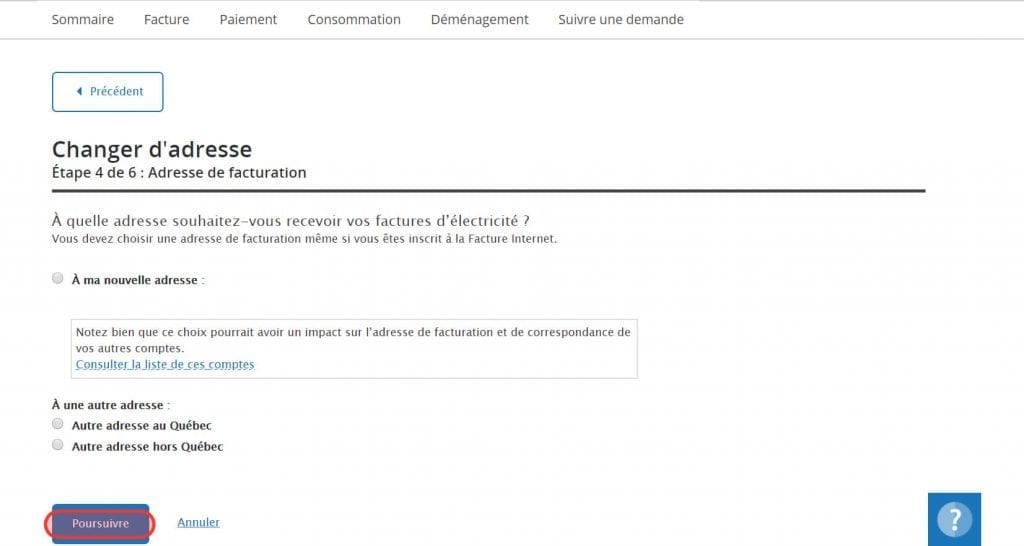The width and height of the screenshot is (1024, 546).
Task: Open 'Consulter la liste de ces comptes' link
Action: pos(165,364)
